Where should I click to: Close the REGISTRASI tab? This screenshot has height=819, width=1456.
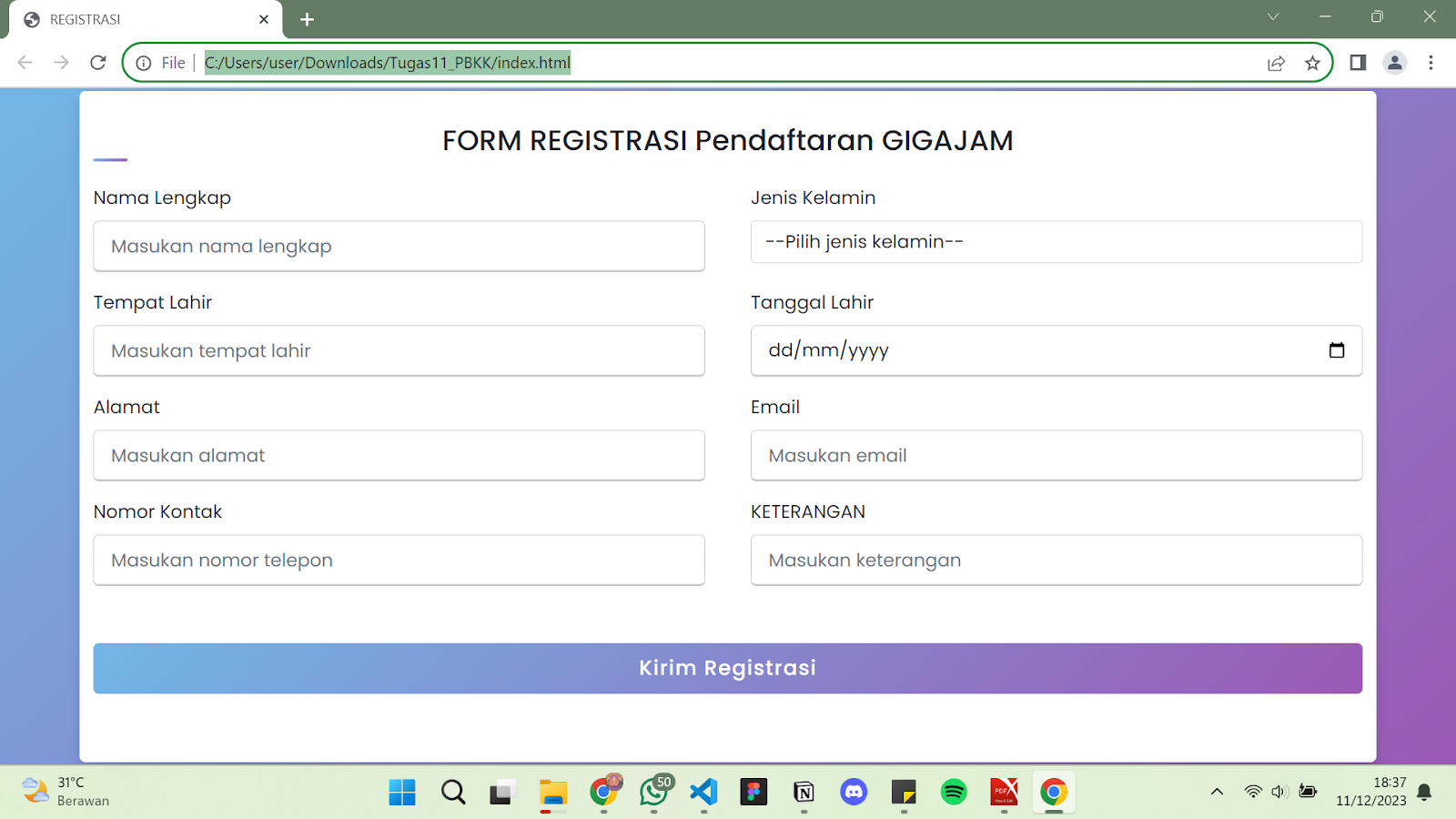click(264, 19)
